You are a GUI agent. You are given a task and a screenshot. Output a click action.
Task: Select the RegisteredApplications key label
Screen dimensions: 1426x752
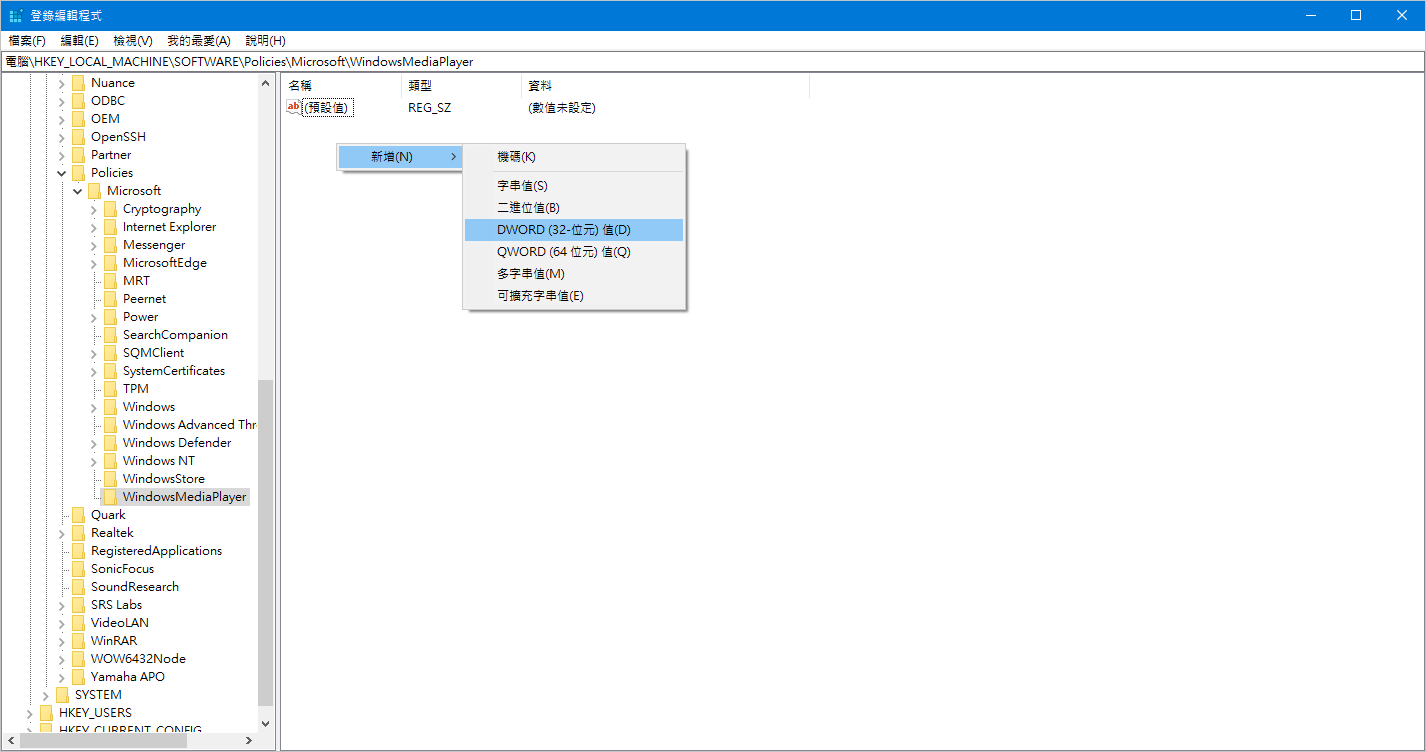coord(156,551)
